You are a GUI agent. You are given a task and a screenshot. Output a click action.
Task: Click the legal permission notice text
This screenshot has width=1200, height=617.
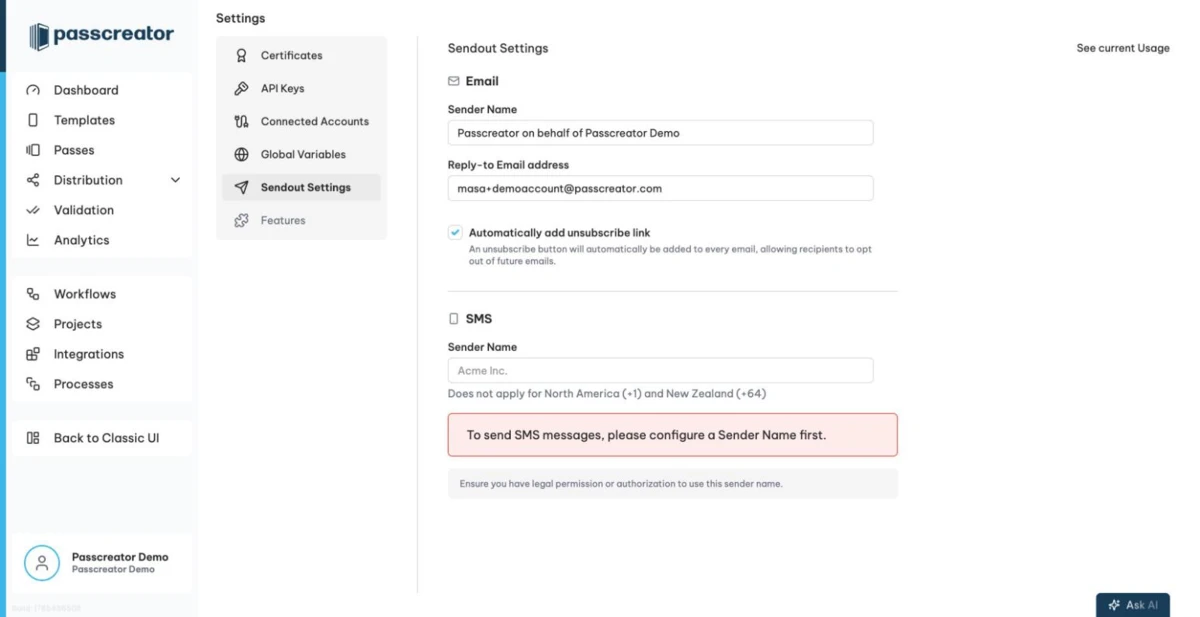621,484
